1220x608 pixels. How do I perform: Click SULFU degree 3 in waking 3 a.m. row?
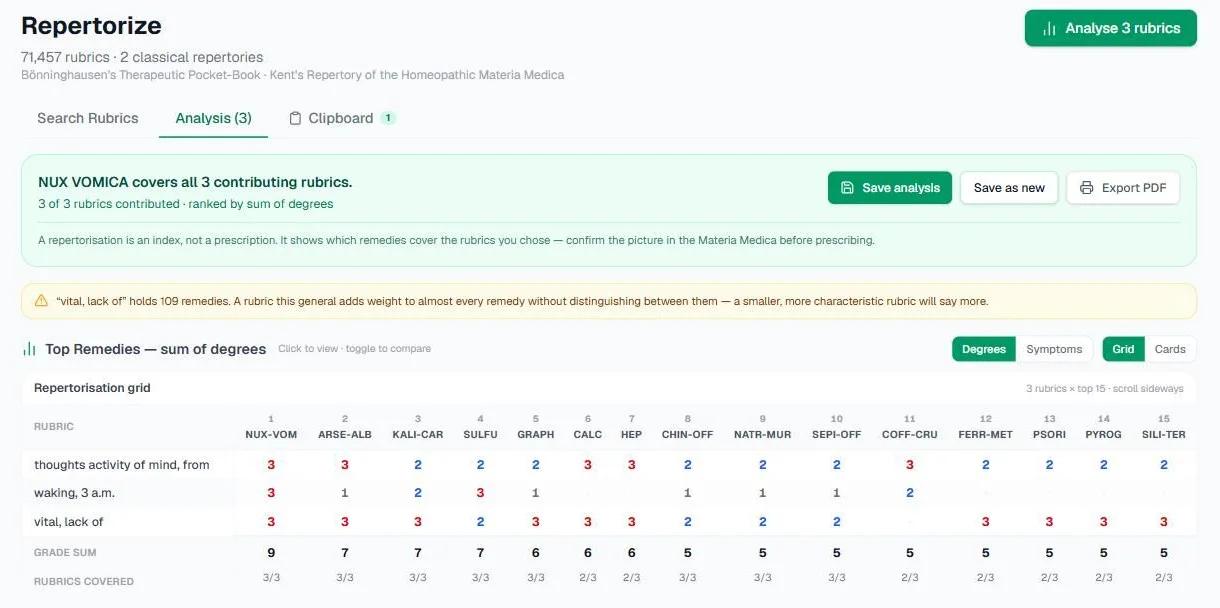[481, 493]
